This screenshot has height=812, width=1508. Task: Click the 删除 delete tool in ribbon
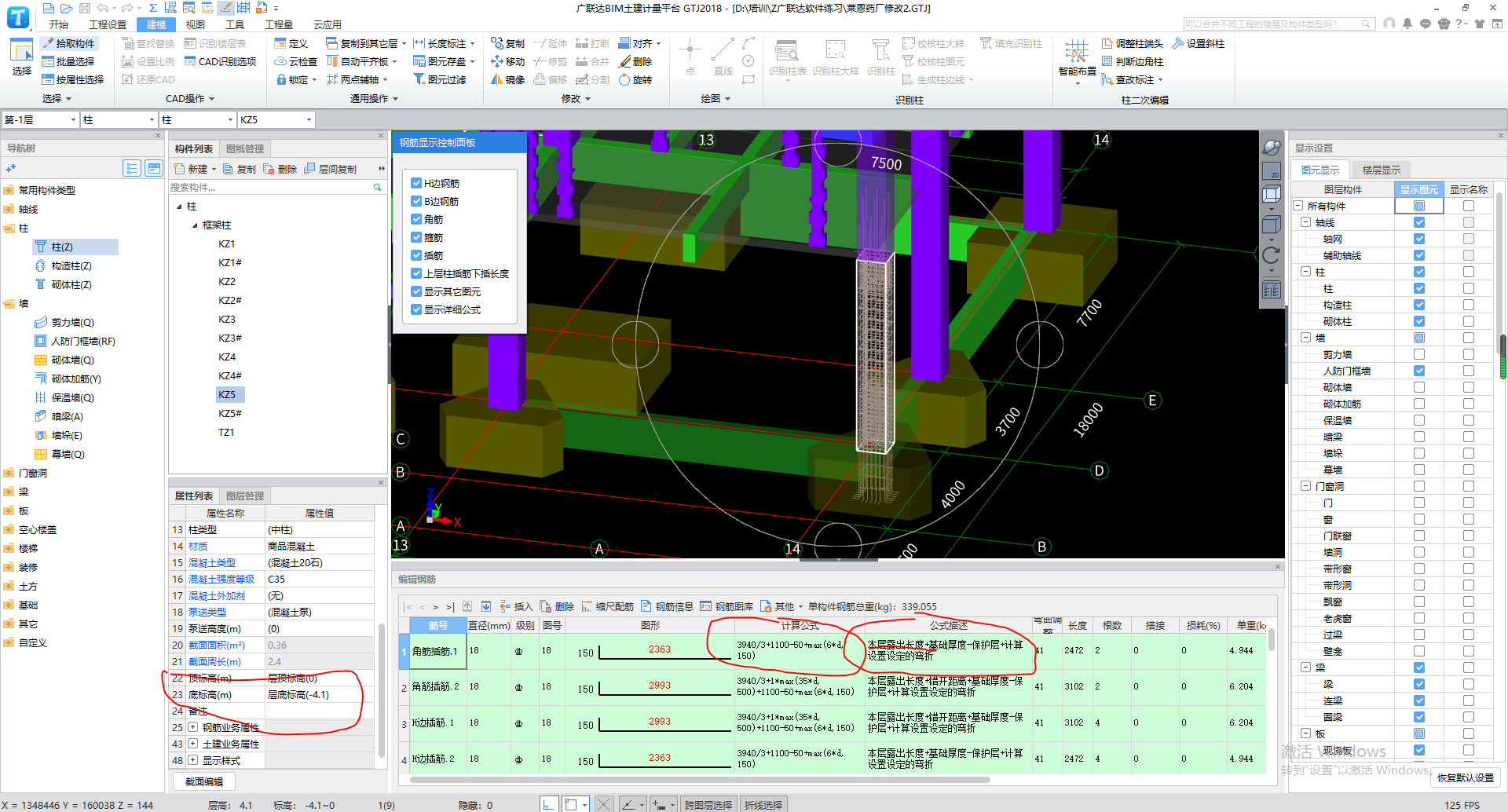pos(635,61)
